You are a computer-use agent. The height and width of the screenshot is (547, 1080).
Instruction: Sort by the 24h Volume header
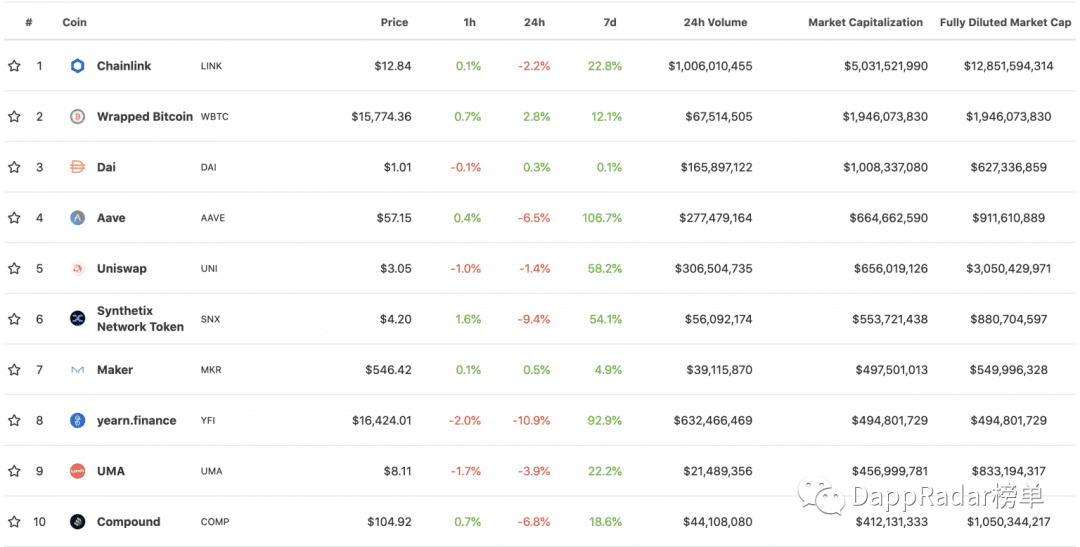point(715,22)
